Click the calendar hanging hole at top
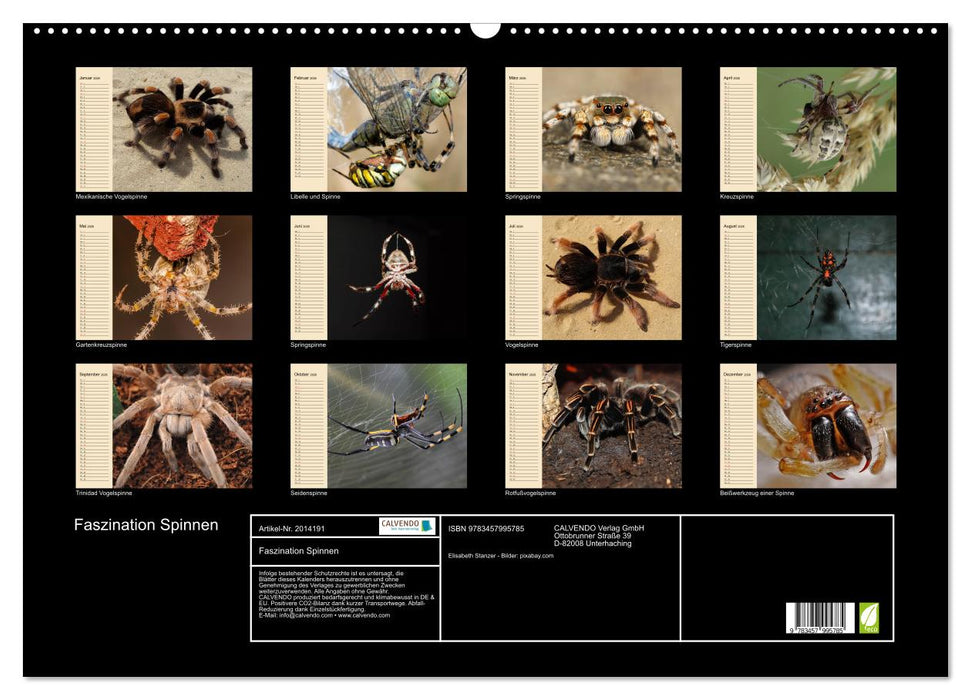This screenshot has width=971, height=700. (485, 29)
